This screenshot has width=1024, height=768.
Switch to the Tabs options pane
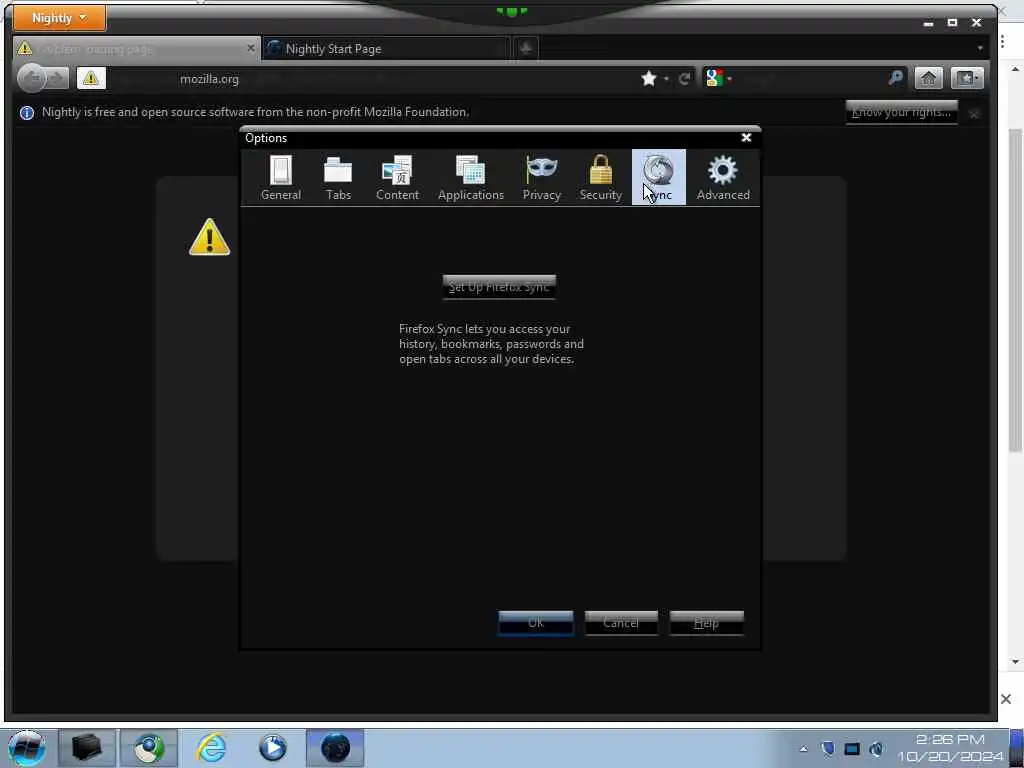tap(338, 178)
